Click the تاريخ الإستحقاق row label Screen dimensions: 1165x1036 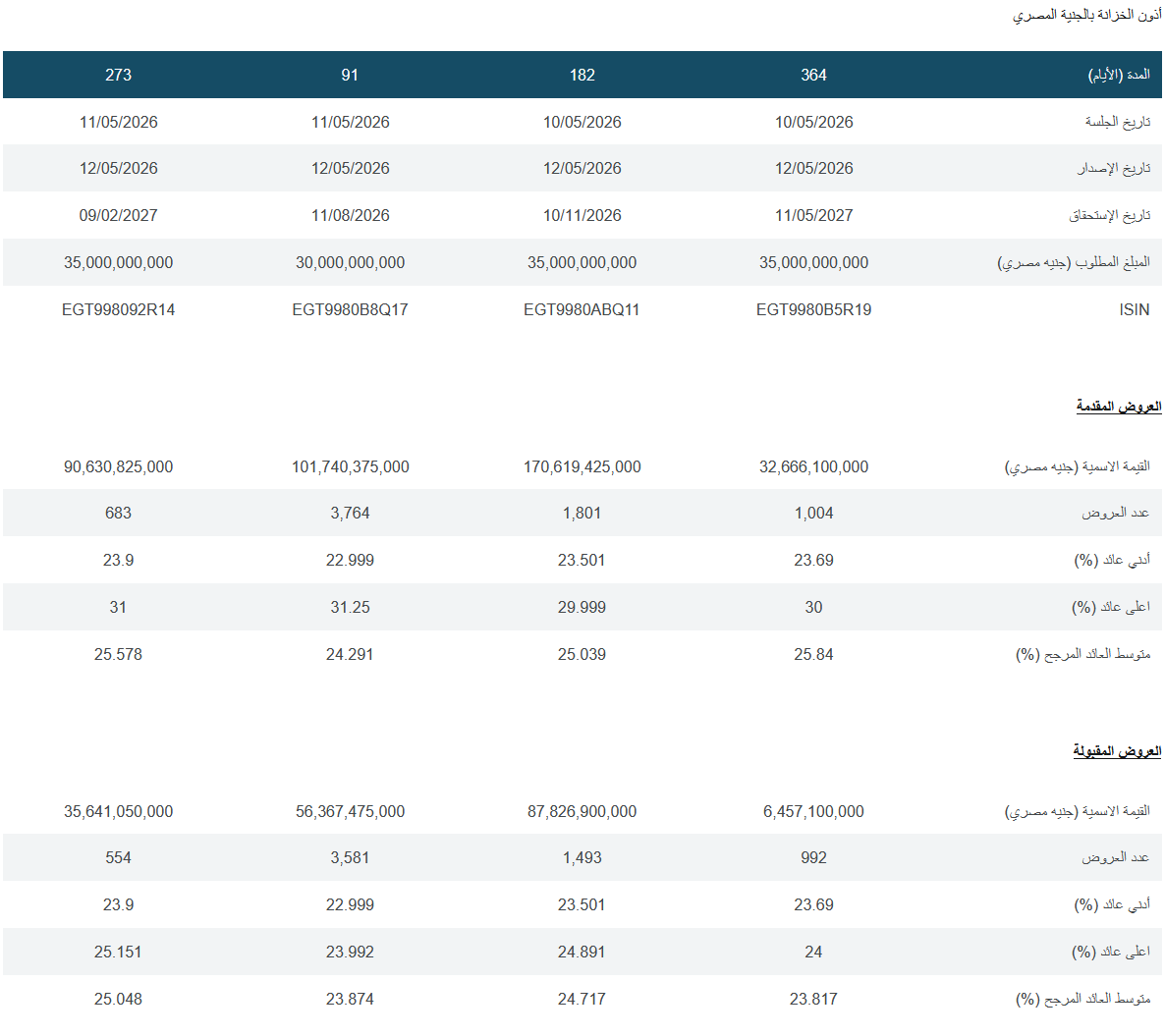click(1109, 215)
